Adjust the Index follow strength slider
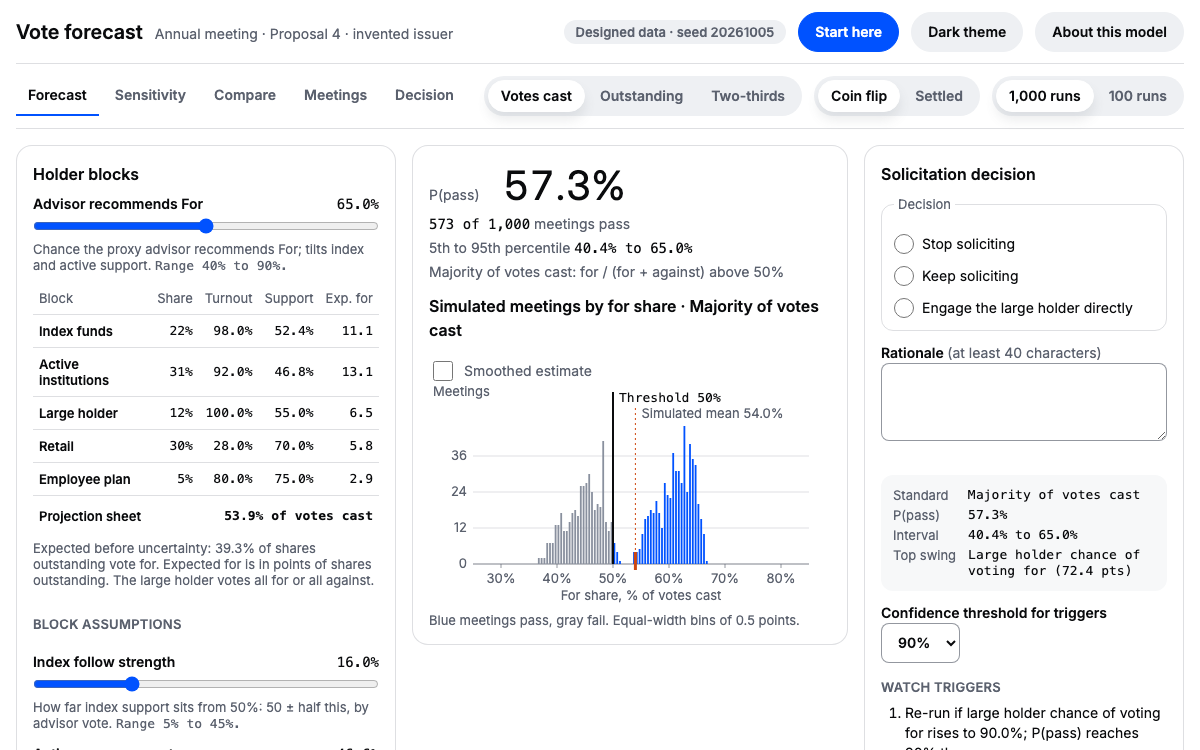The width and height of the screenshot is (1200, 750). pos(206,684)
